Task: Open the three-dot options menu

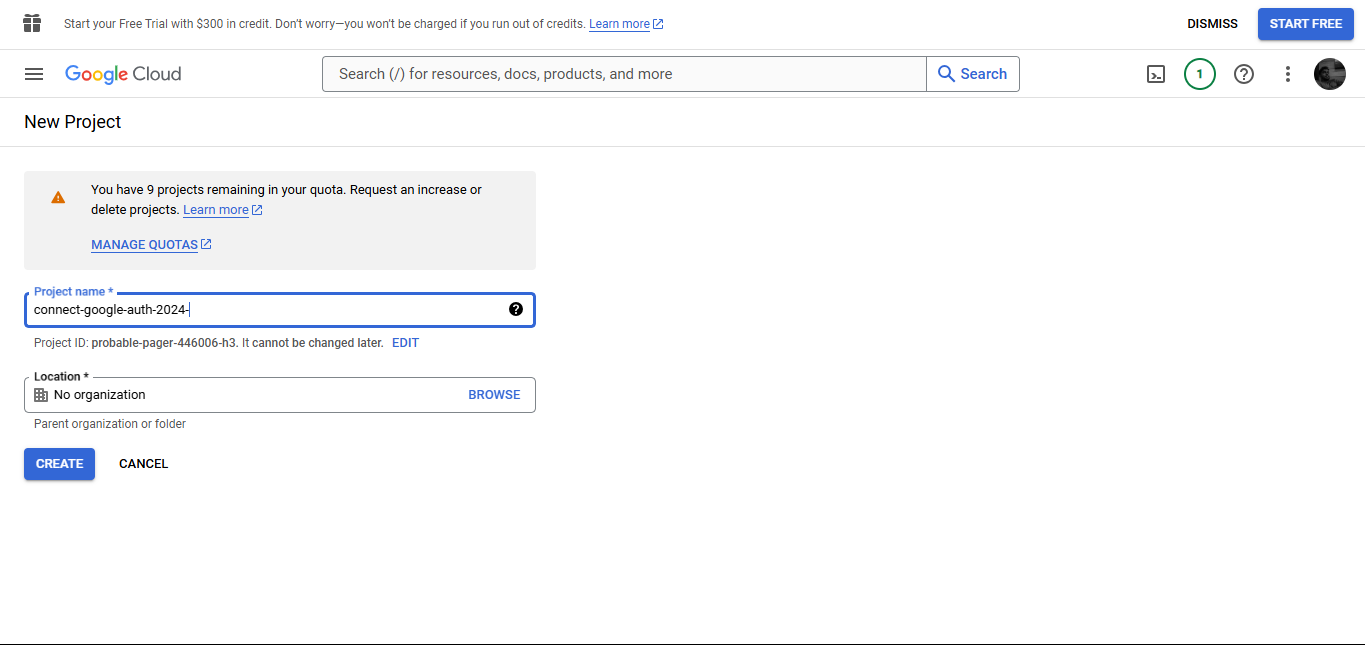Action: (1287, 73)
